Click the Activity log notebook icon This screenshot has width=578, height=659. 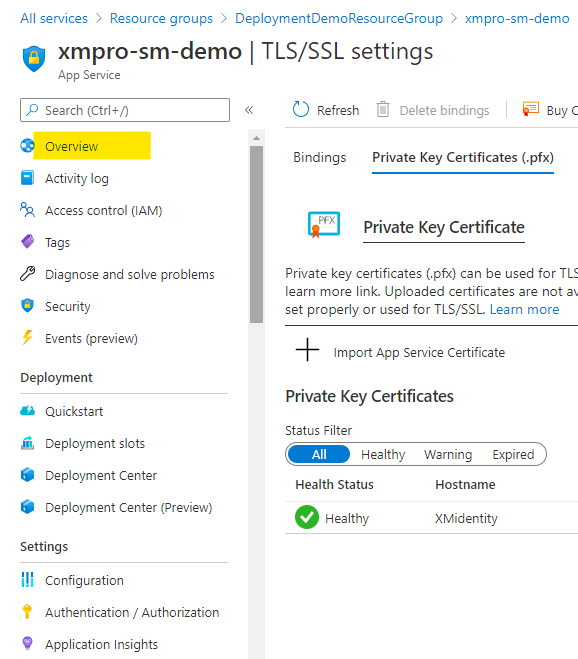point(27,178)
